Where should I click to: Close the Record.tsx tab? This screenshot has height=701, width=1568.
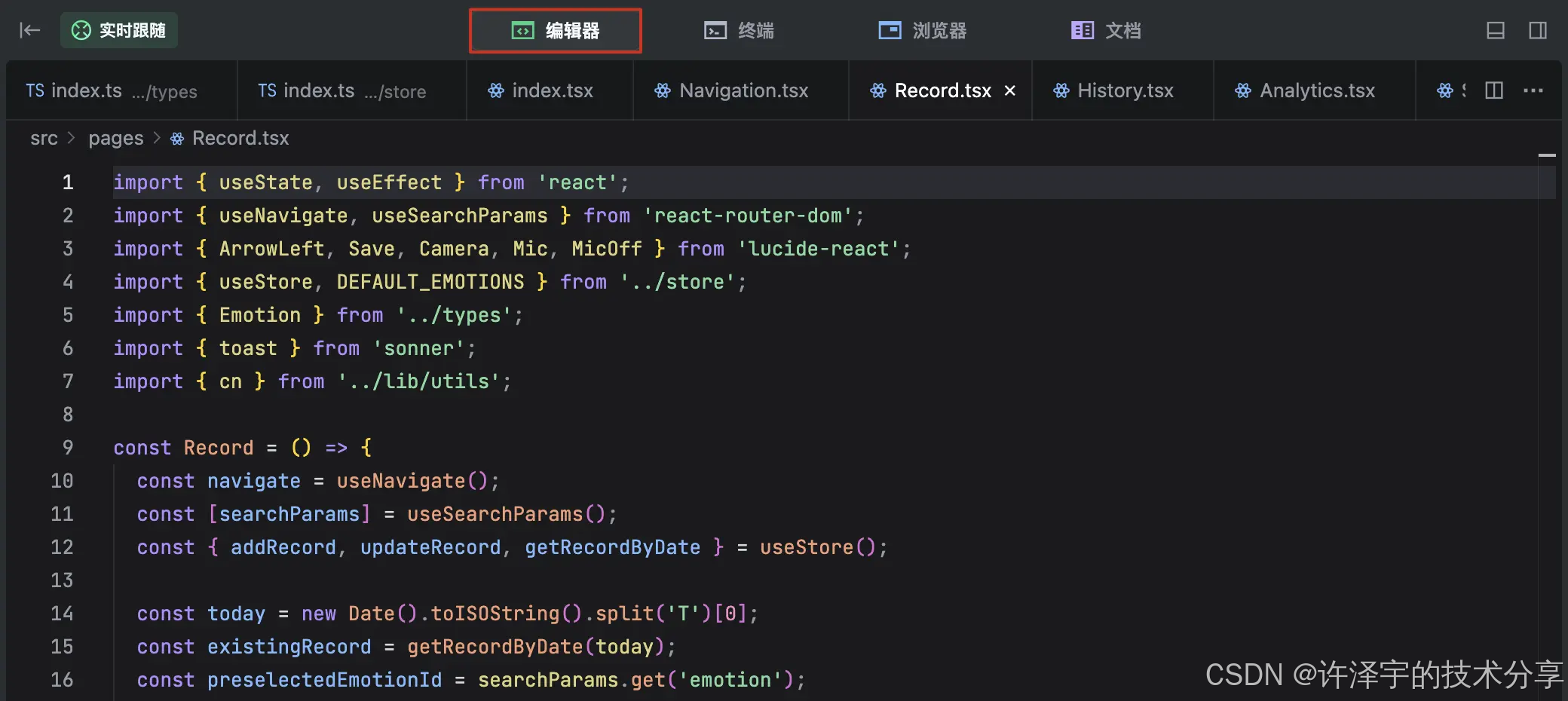coord(1010,90)
